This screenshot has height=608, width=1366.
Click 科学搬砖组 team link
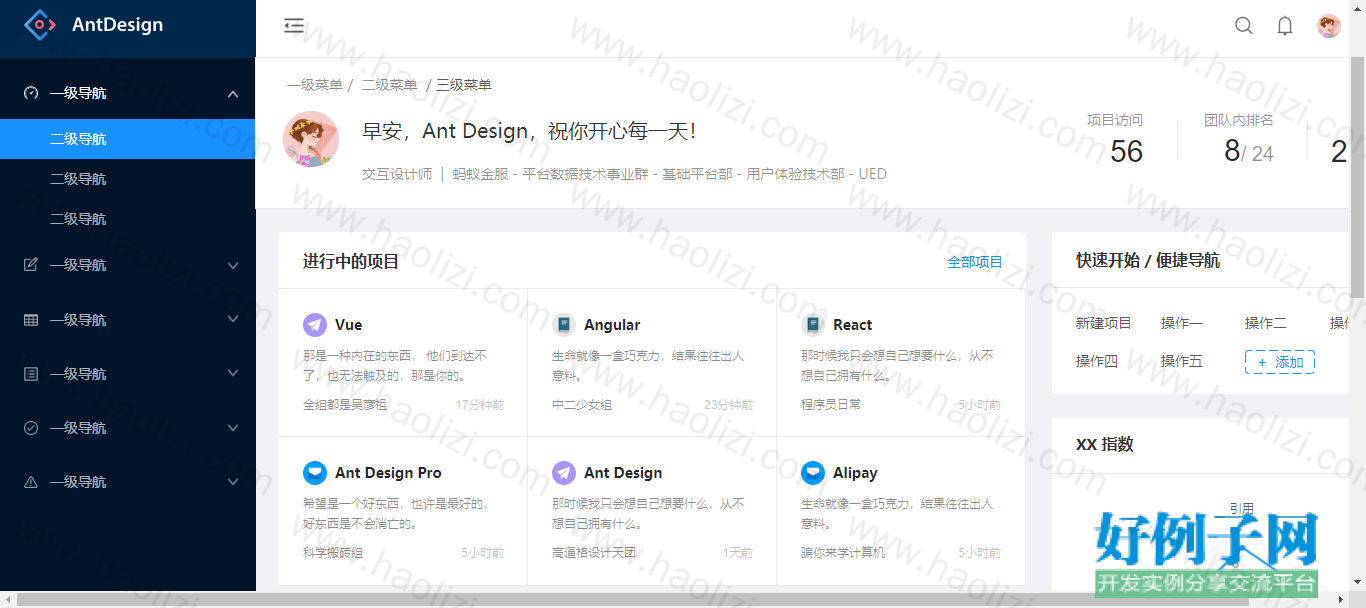333,553
